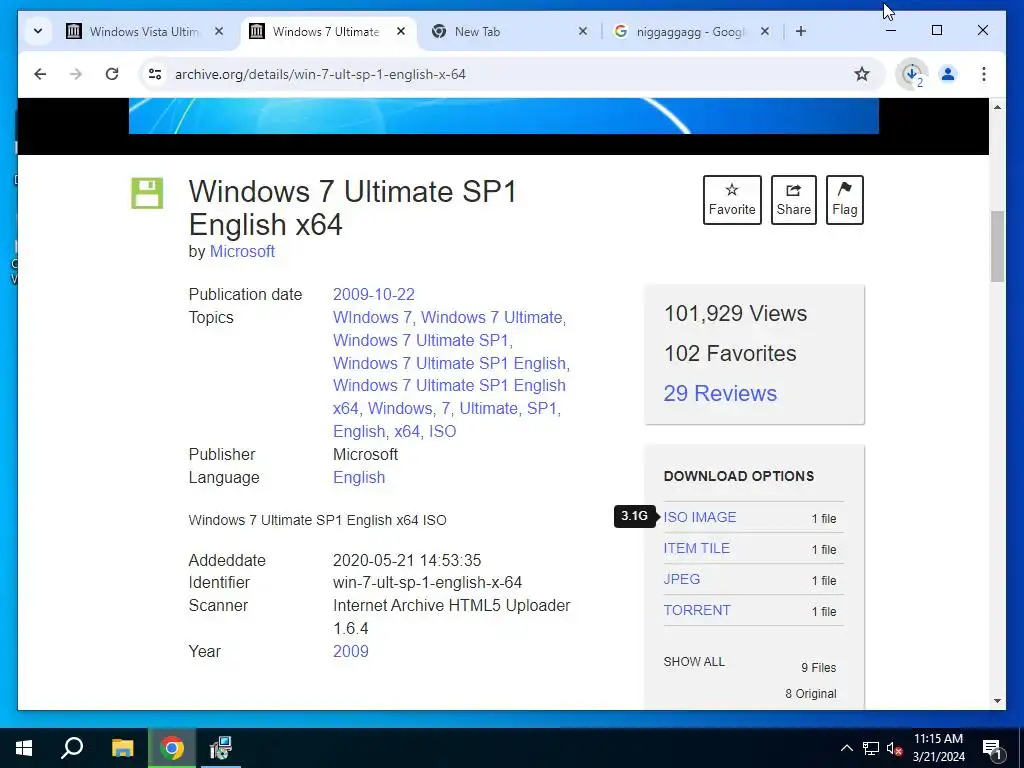Switch to the New Tab tab
Image resolution: width=1024 pixels, height=768 pixels.
click(x=510, y=31)
